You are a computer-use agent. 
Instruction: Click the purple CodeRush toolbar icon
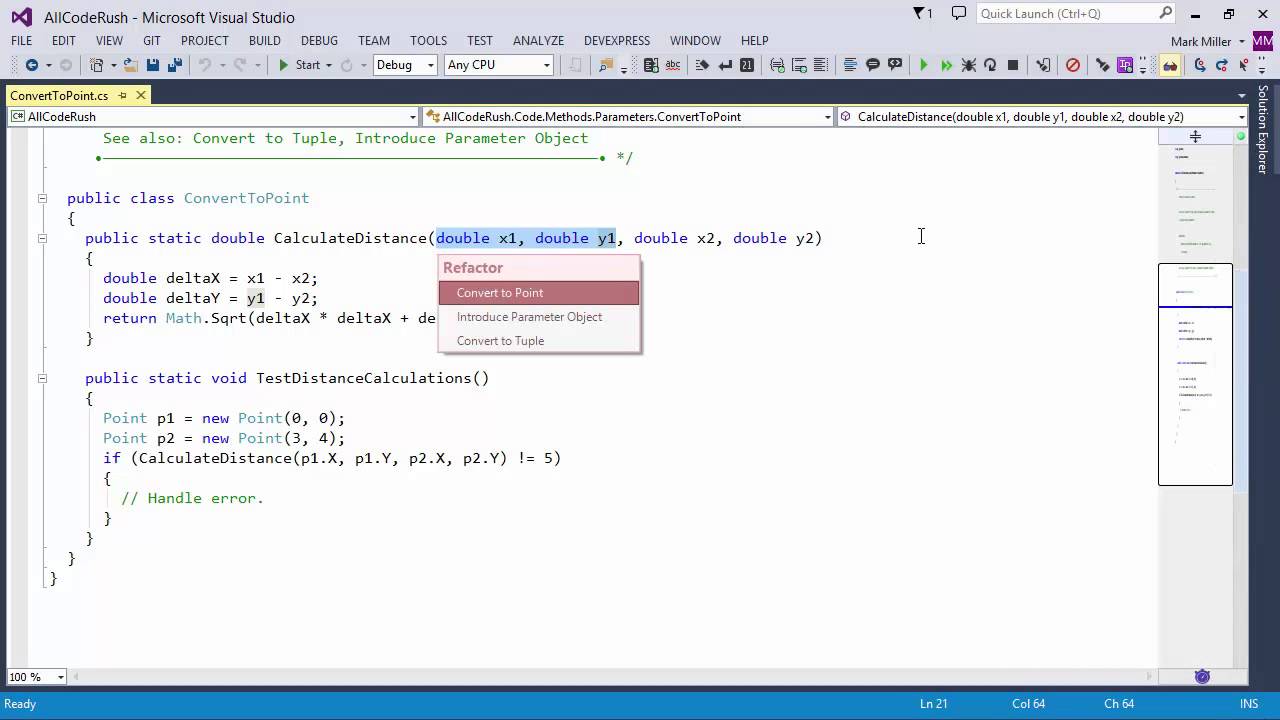tap(1125, 65)
